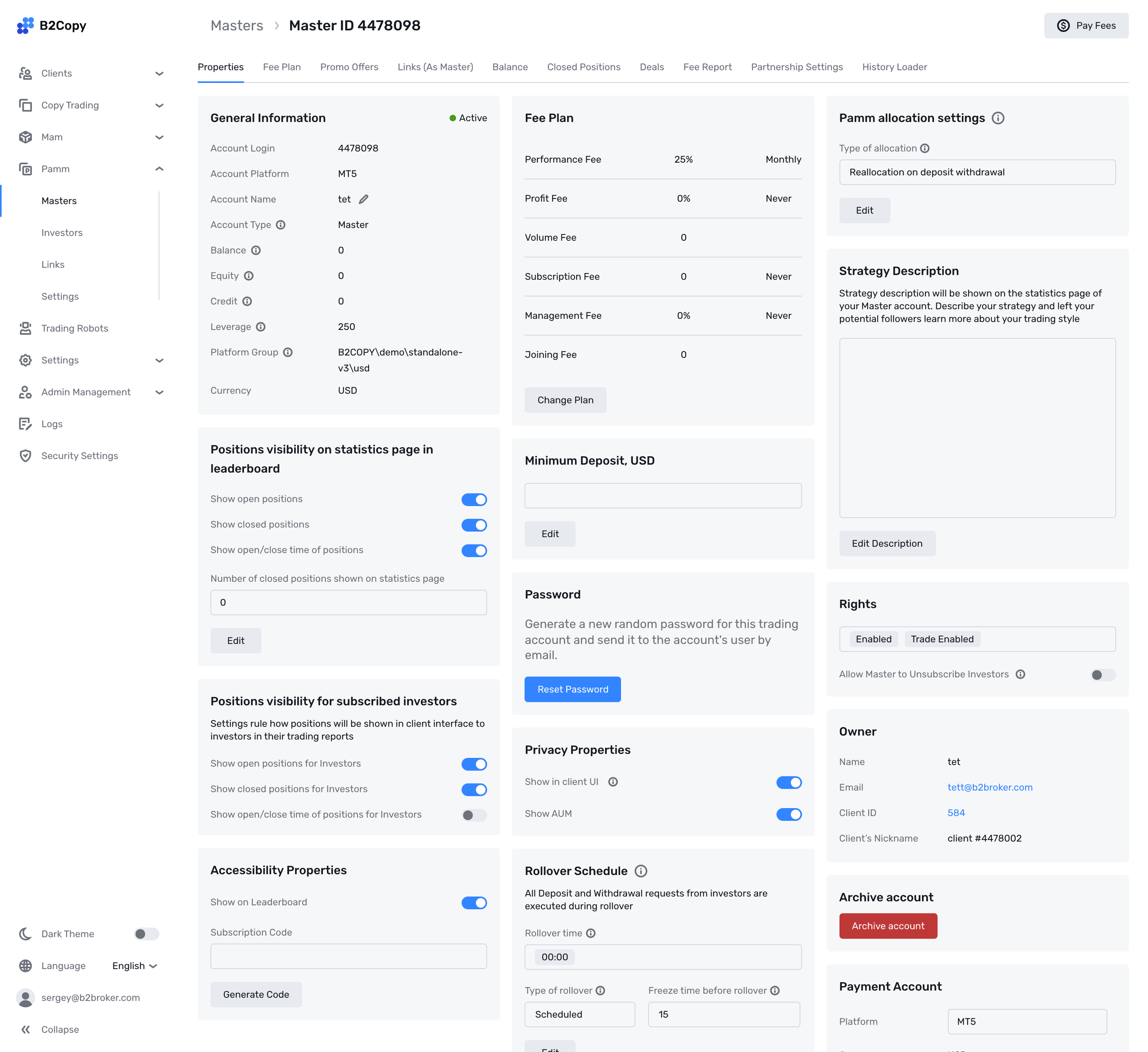Enable Allow Master to Unsubscribe Investors

(x=1103, y=675)
